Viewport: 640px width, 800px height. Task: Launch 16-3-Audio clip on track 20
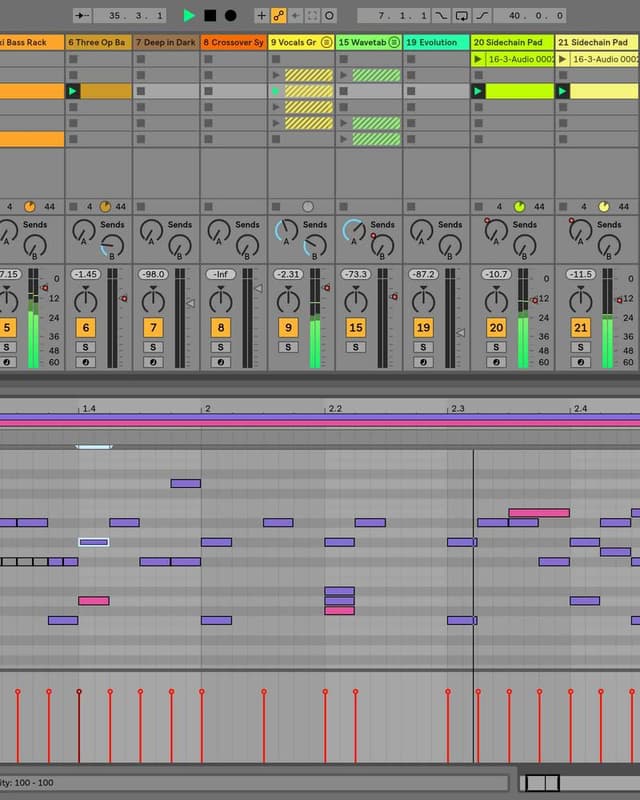(478, 59)
